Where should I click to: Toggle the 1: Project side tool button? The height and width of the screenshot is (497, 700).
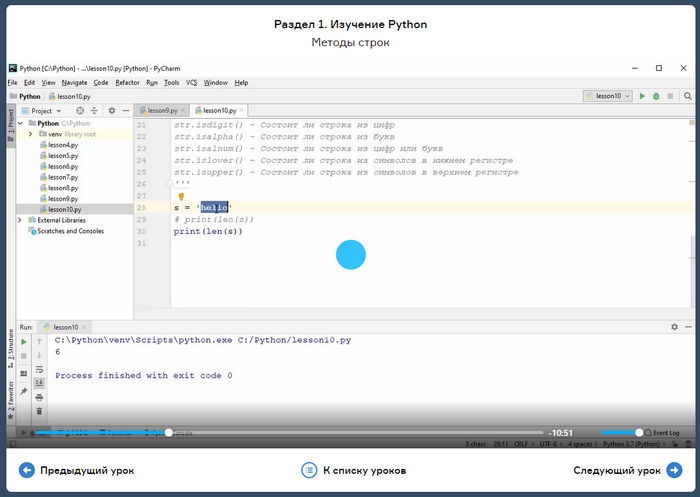(11, 125)
